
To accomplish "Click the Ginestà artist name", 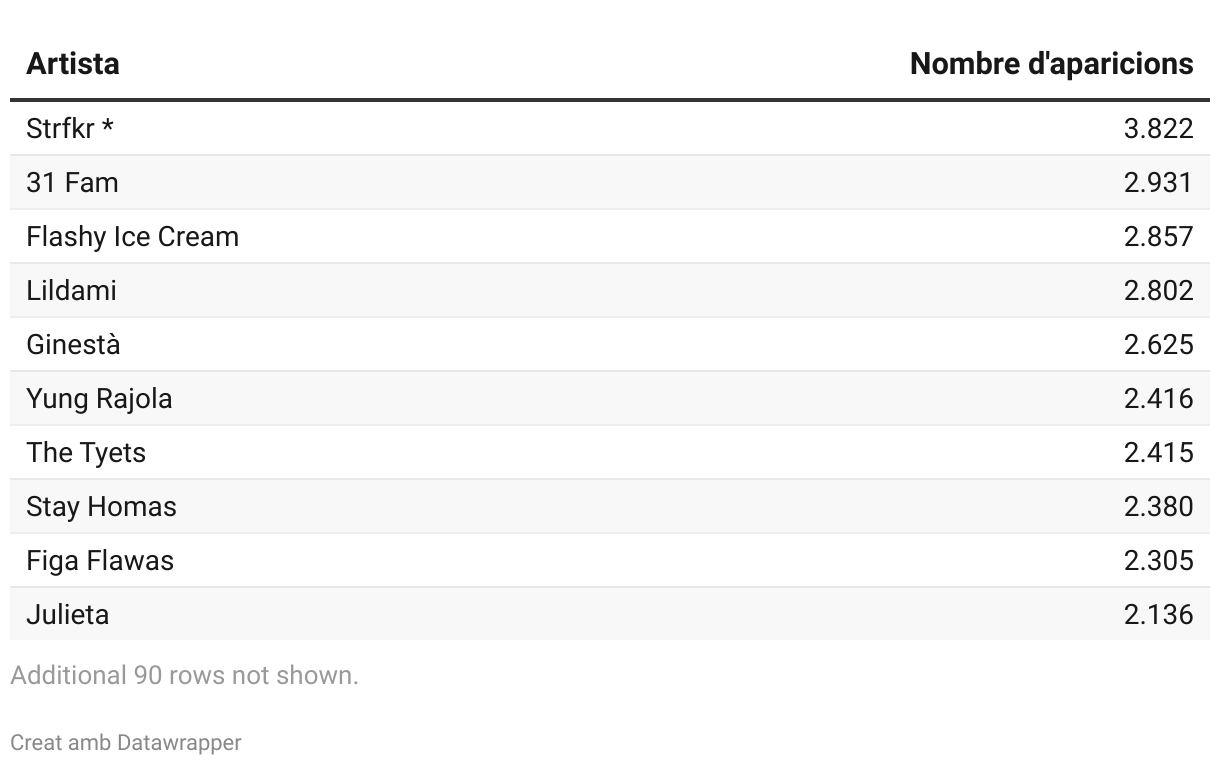I will [73, 345].
